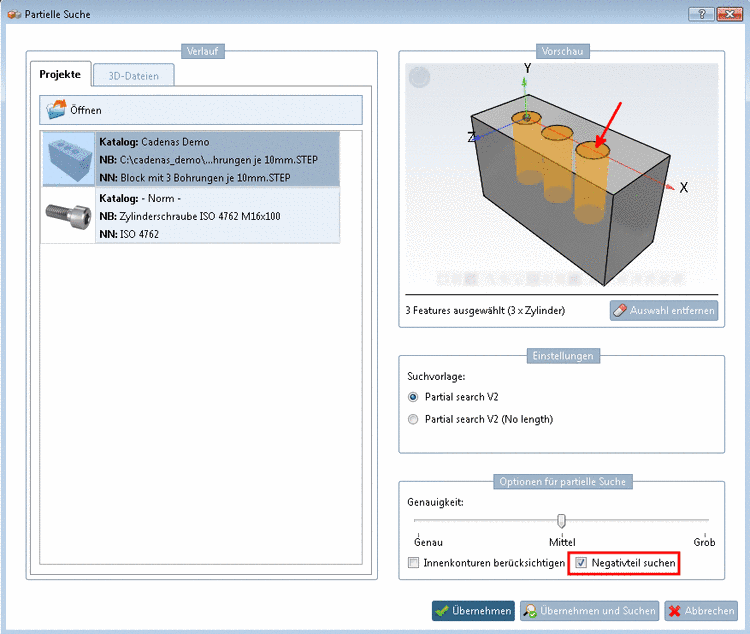Select the cylinder screw ISO 4762 thumbnail

(69, 215)
